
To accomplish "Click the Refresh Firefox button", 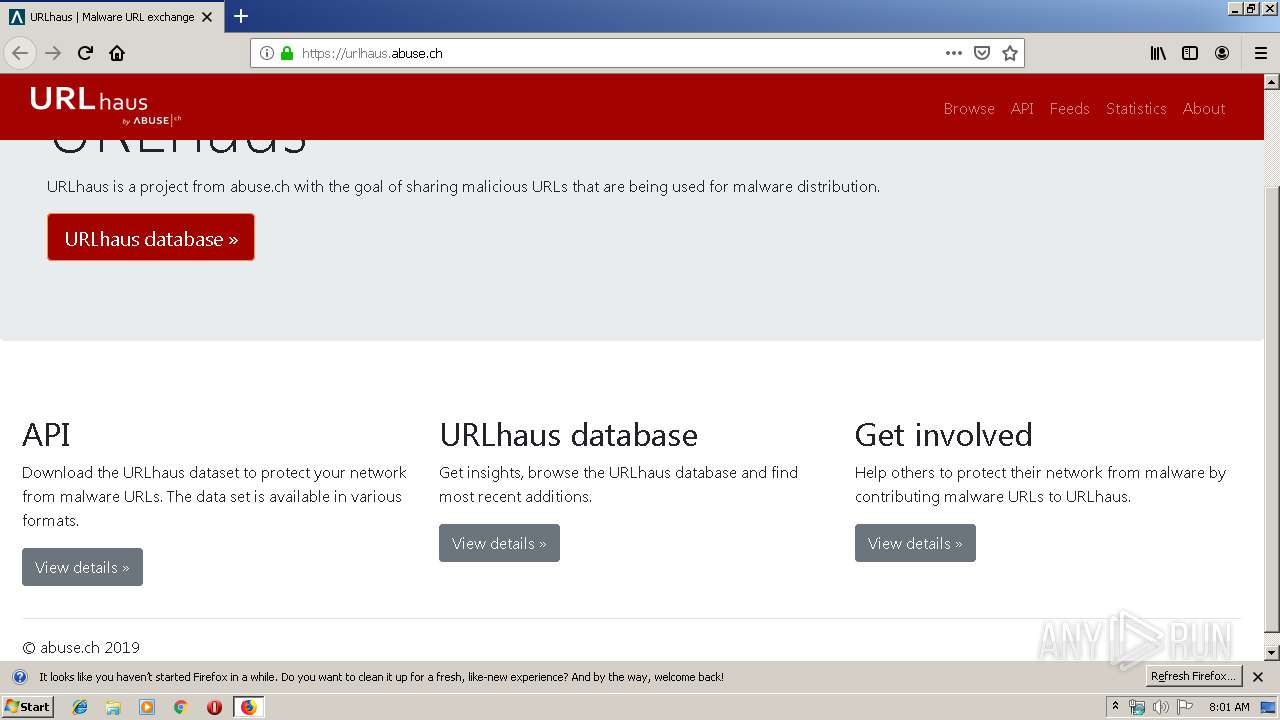I will point(1193,676).
